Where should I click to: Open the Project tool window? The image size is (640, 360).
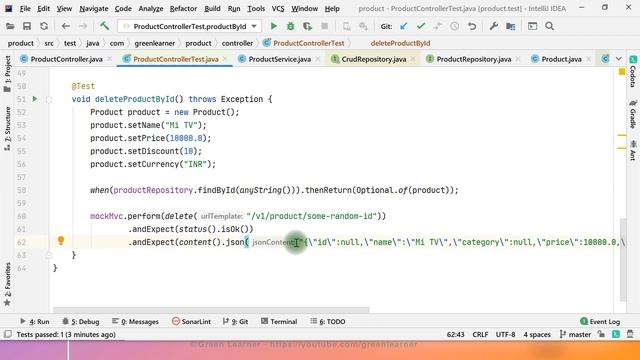click(7, 73)
